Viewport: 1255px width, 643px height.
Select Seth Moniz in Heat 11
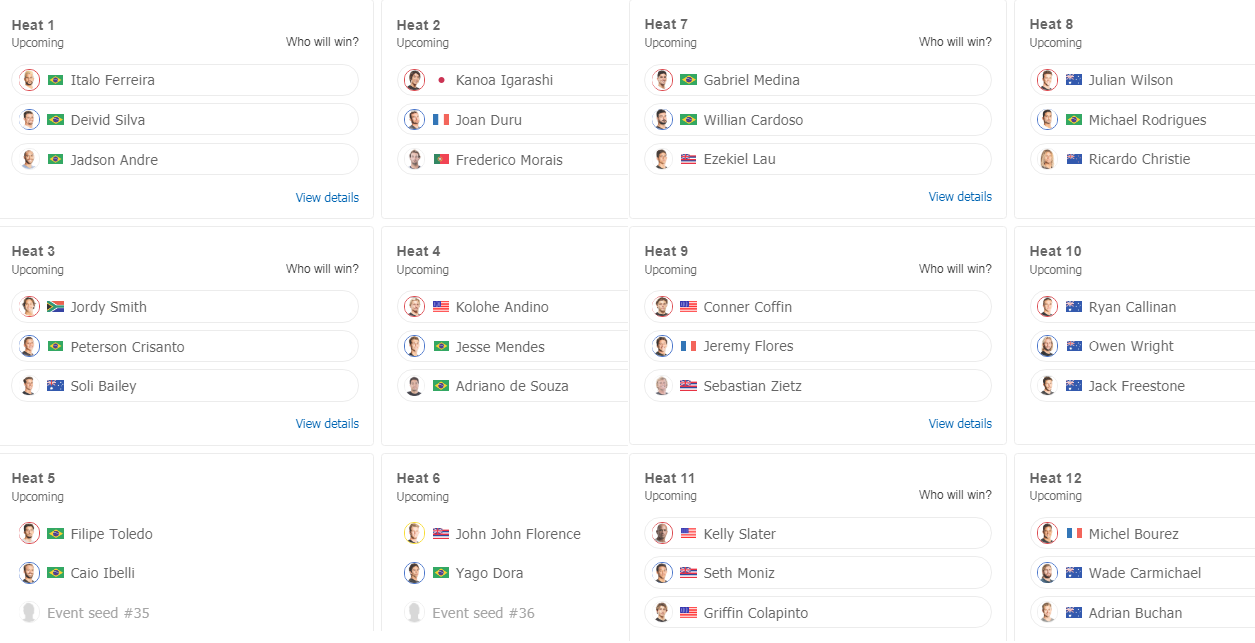818,573
